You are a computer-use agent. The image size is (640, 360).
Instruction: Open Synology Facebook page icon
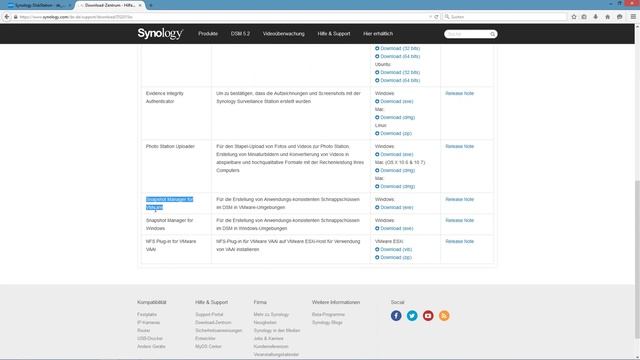(396, 316)
